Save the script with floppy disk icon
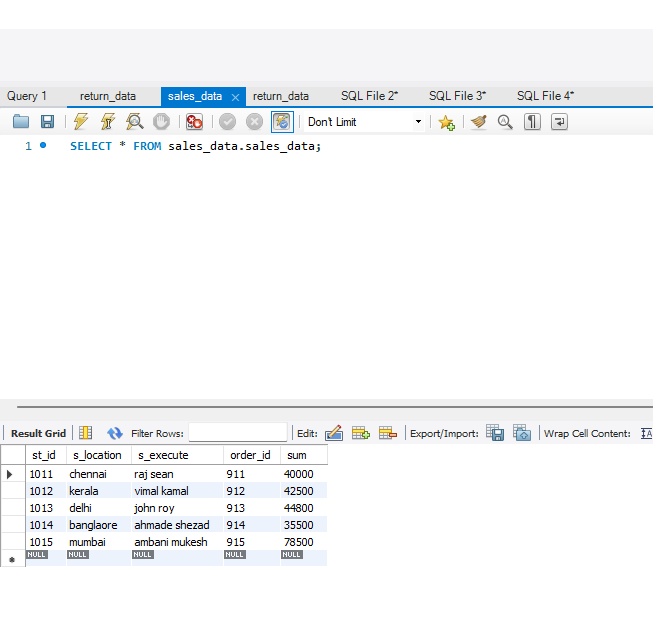 47,122
